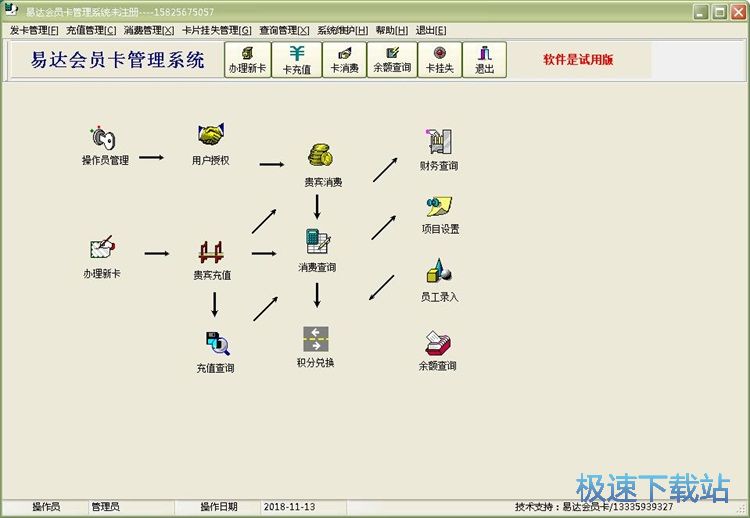Click the 易达会员卡管理系统 title banner
This screenshot has width=750, height=518.
tap(117, 60)
